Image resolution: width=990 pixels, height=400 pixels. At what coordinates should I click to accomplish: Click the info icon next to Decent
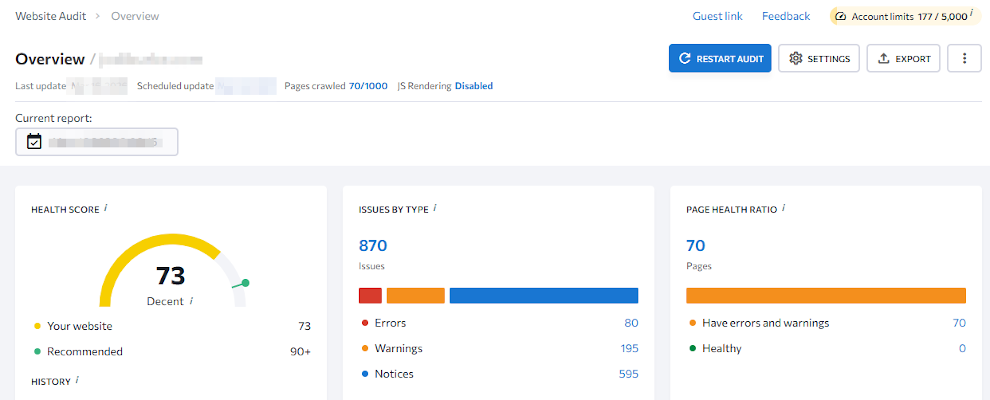pyautogui.click(x=191, y=301)
